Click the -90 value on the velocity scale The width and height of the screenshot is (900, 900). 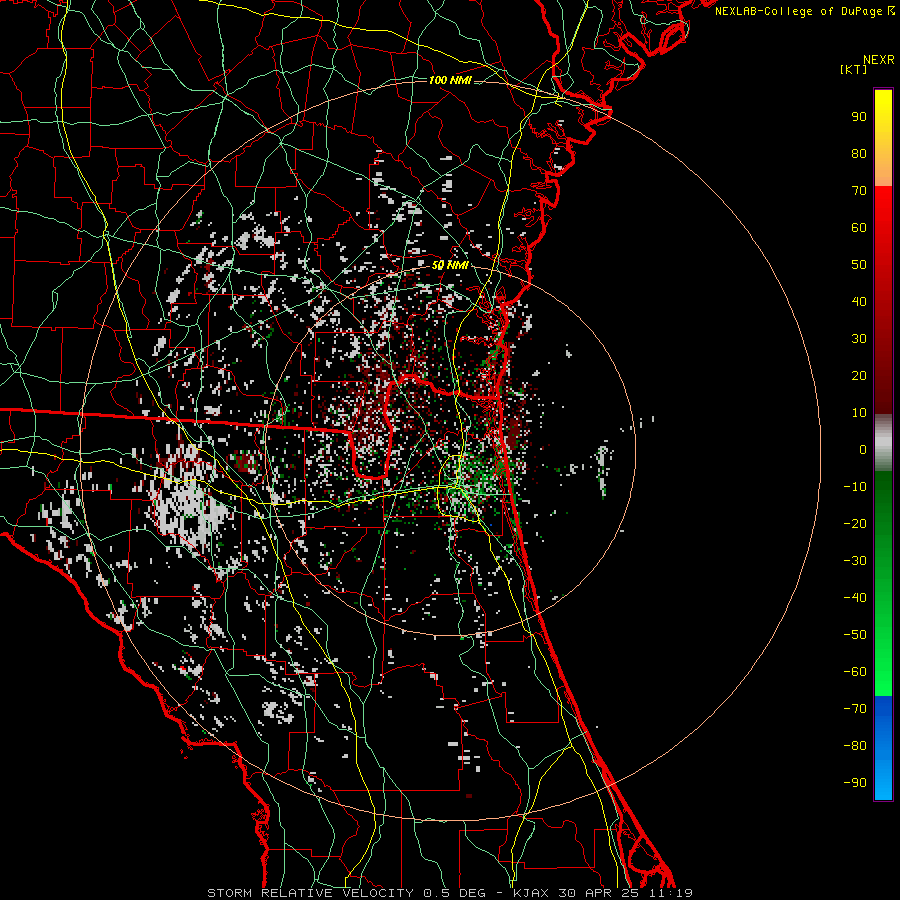point(855,783)
